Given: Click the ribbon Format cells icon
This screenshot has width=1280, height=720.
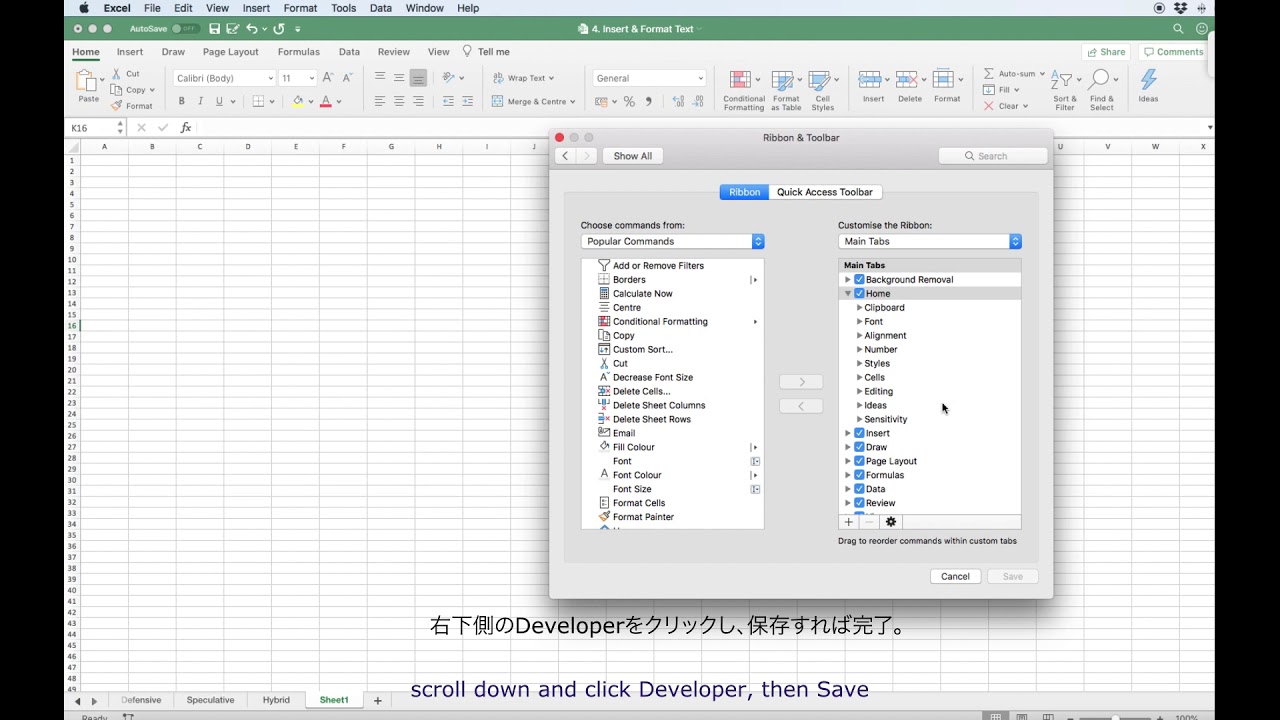Looking at the screenshot, I should pos(943,79).
